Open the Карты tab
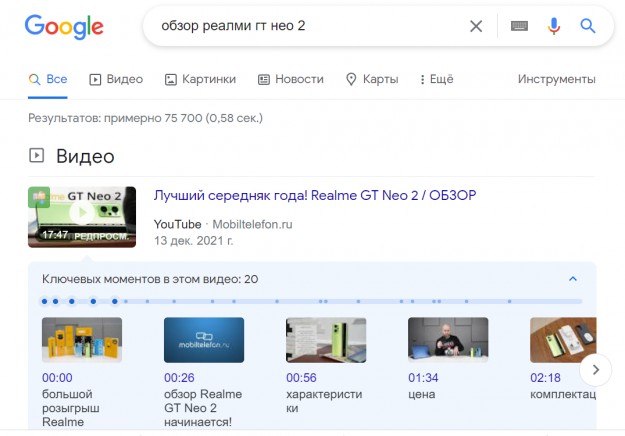The image size is (625, 436). (x=372, y=79)
